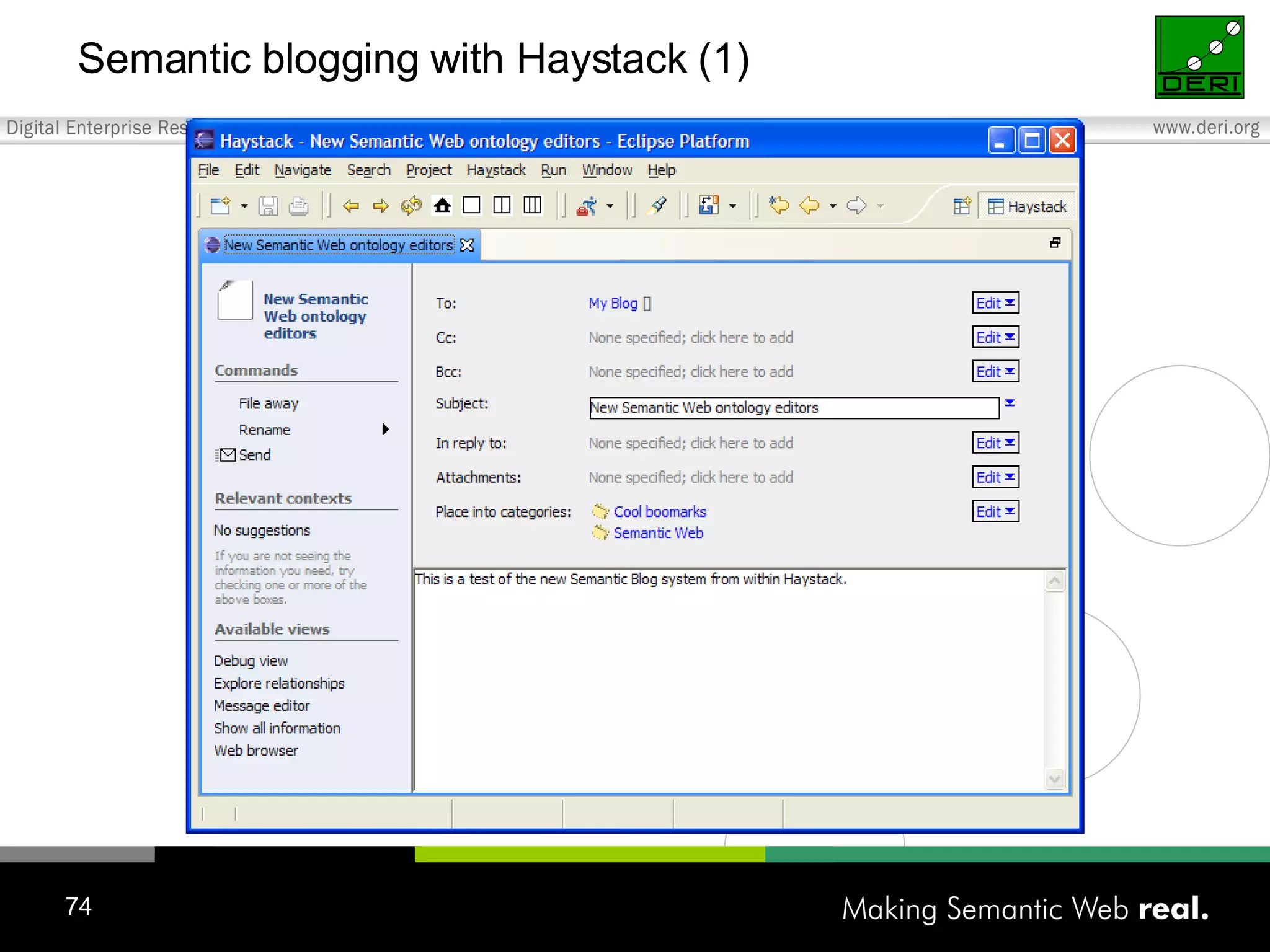Switch to Debug view
Viewport: 1270px width, 952px height.
[251, 661]
